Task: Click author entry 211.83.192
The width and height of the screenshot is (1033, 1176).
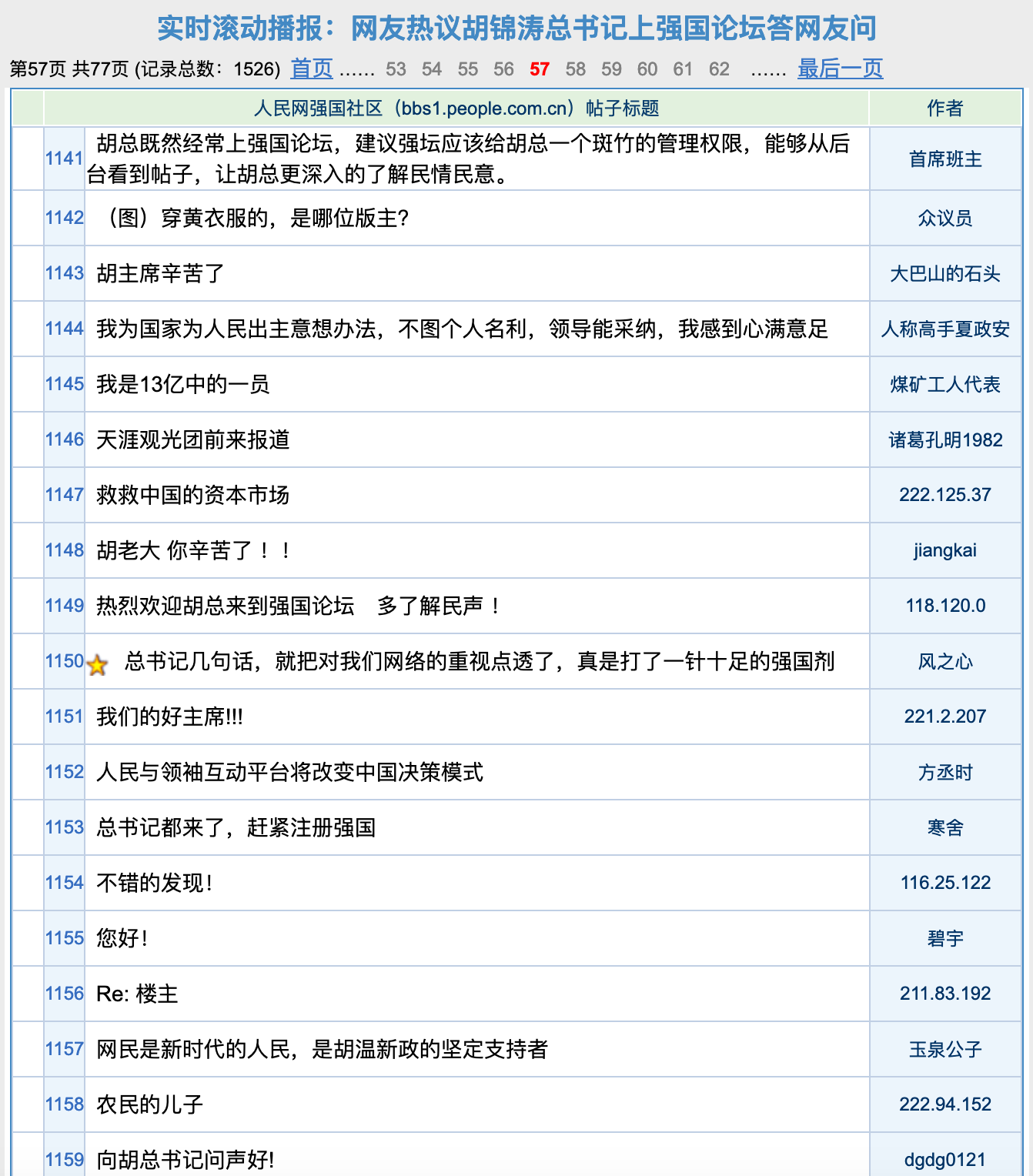Action: (945, 994)
